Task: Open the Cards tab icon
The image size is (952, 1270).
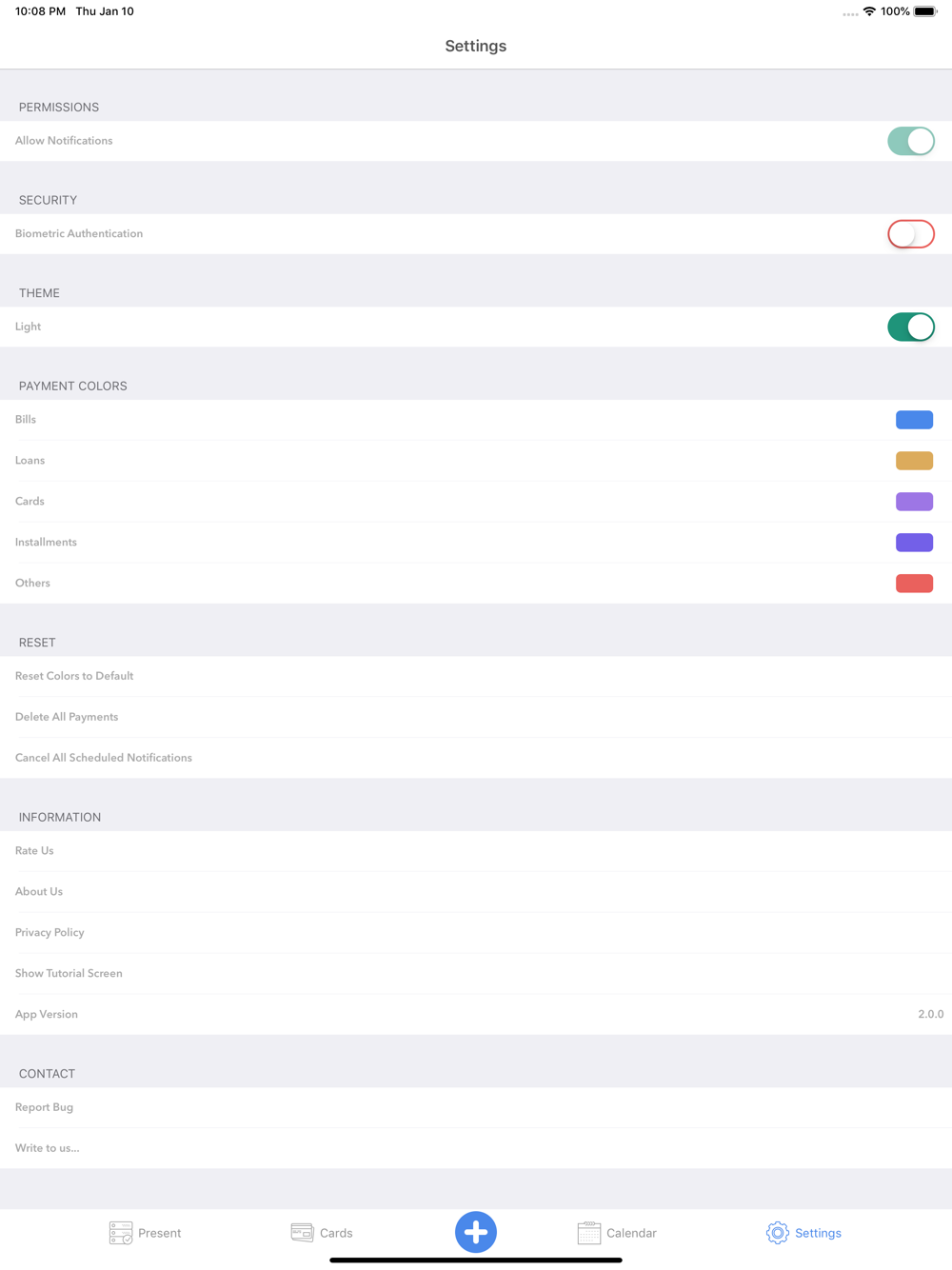Action: [302, 1232]
